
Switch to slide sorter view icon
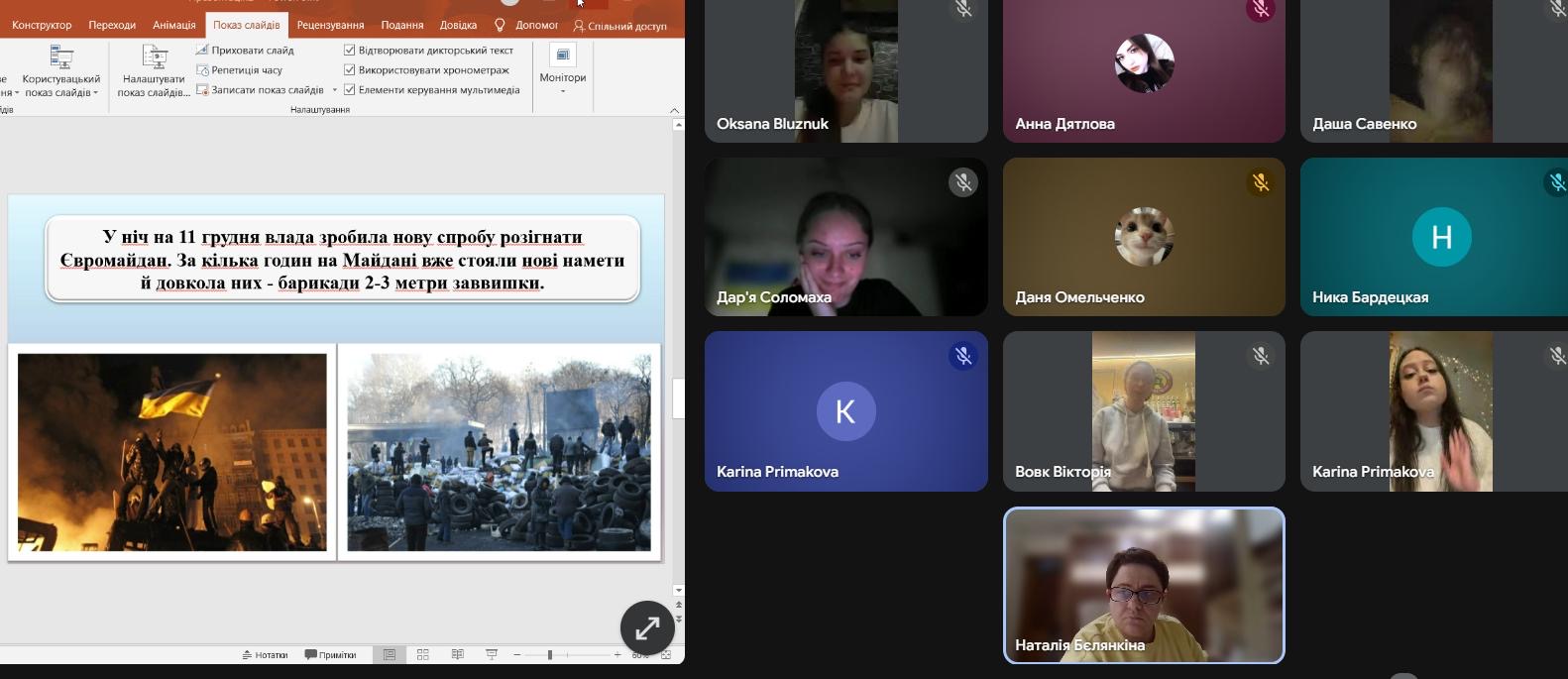pos(423,654)
